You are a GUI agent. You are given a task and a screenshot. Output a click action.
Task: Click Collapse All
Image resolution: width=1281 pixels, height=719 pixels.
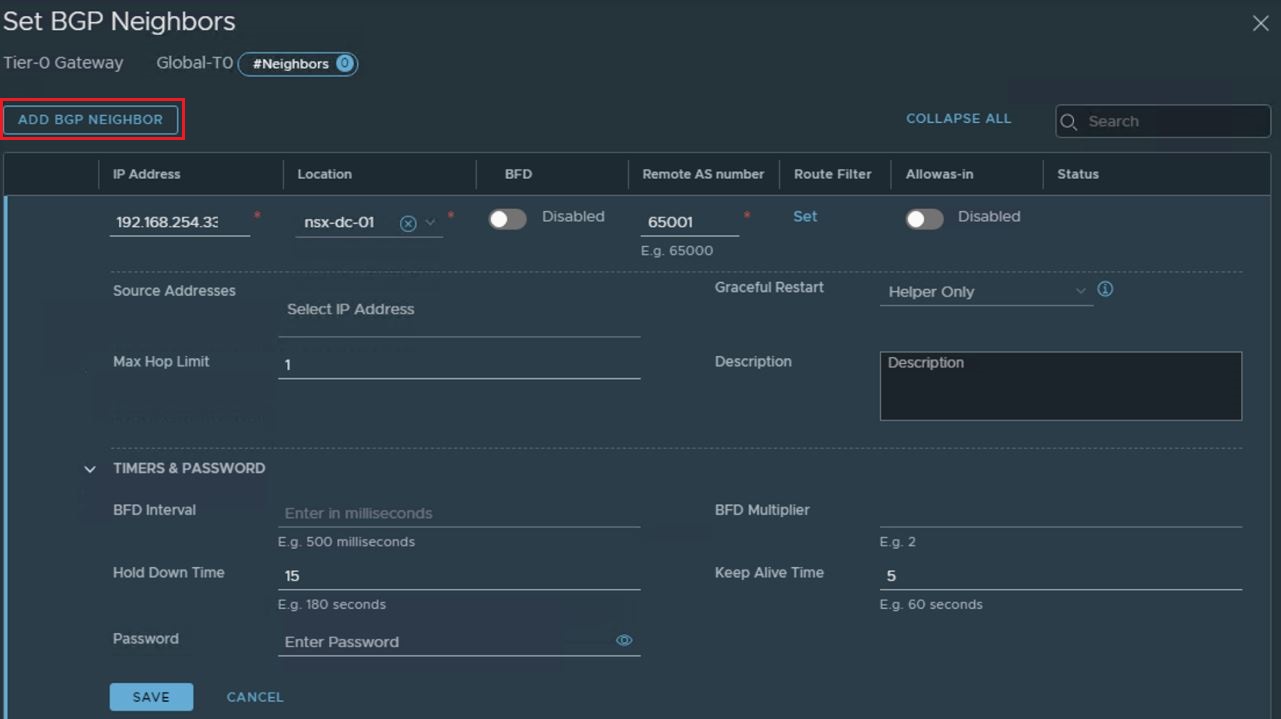point(958,119)
